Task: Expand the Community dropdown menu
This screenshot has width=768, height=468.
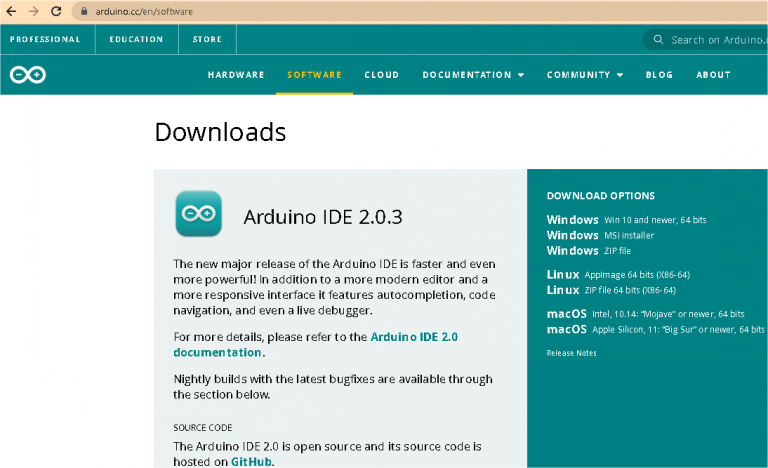Action: [584, 75]
